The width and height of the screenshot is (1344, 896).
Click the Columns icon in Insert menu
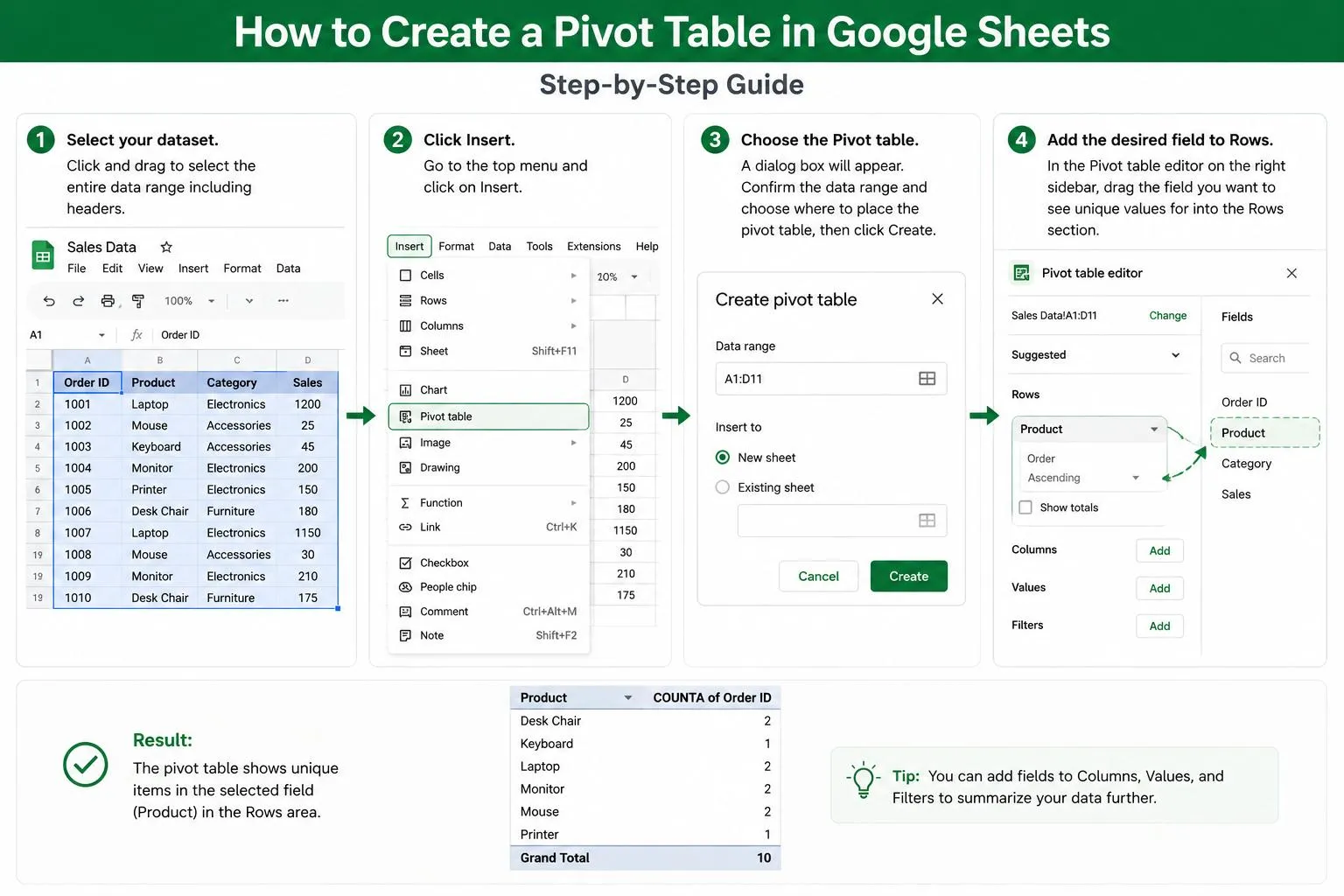(x=405, y=326)
